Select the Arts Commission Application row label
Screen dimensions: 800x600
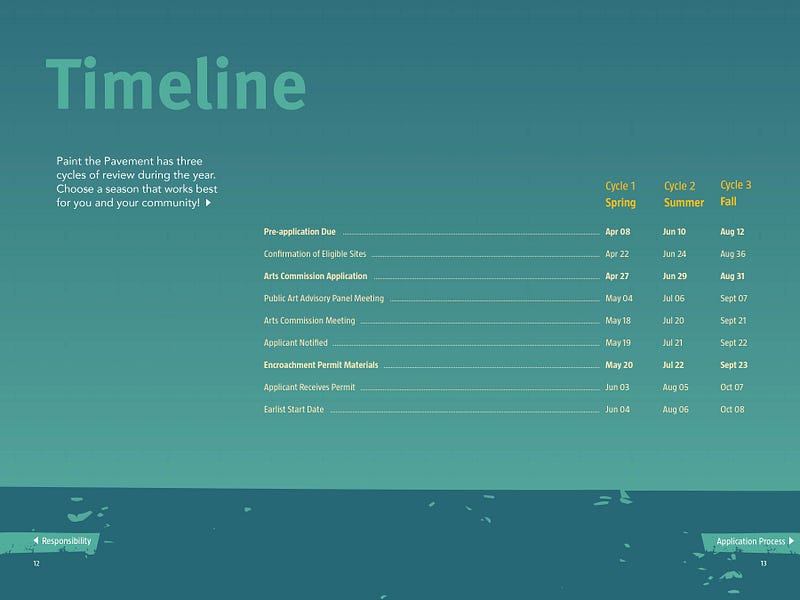coord(315,276)
